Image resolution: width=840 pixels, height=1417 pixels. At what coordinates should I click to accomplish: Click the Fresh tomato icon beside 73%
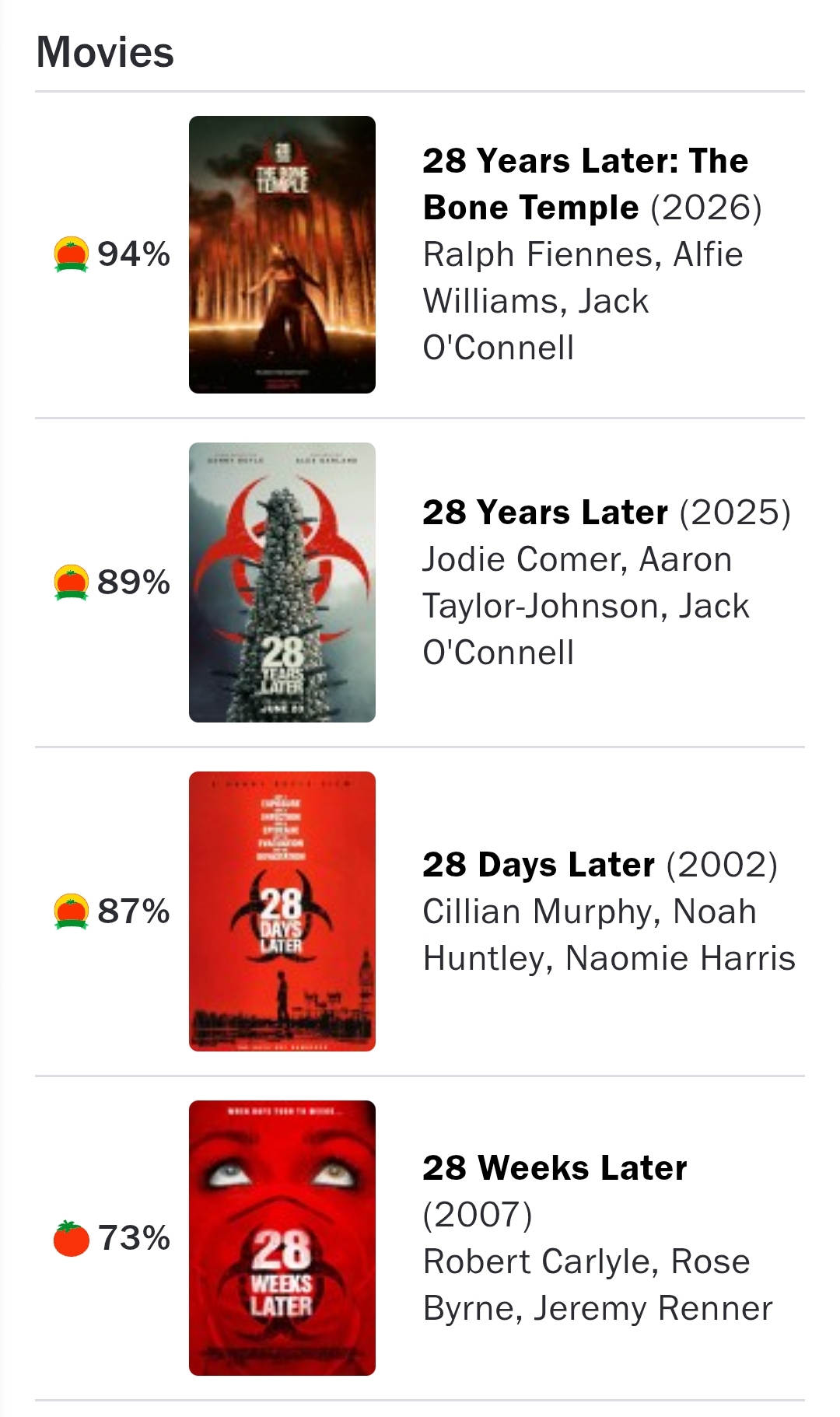[71, 1238]
